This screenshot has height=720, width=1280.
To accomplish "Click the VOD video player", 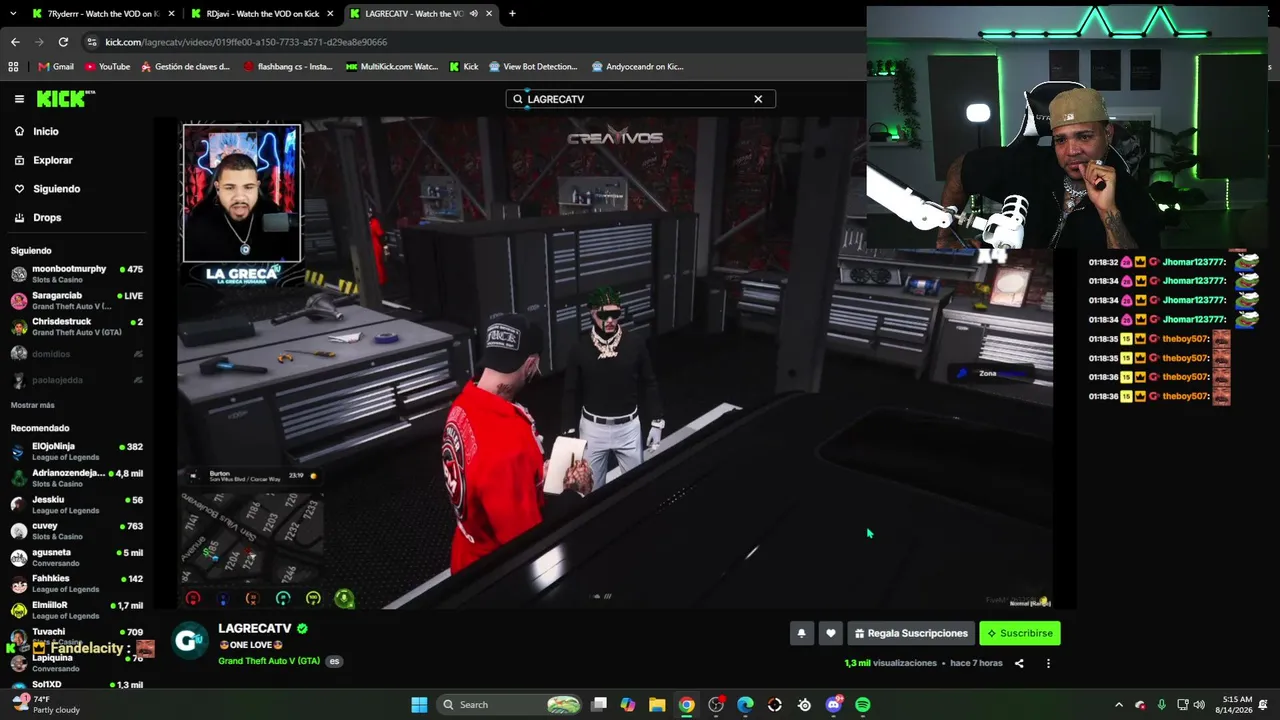I will 615,363.
